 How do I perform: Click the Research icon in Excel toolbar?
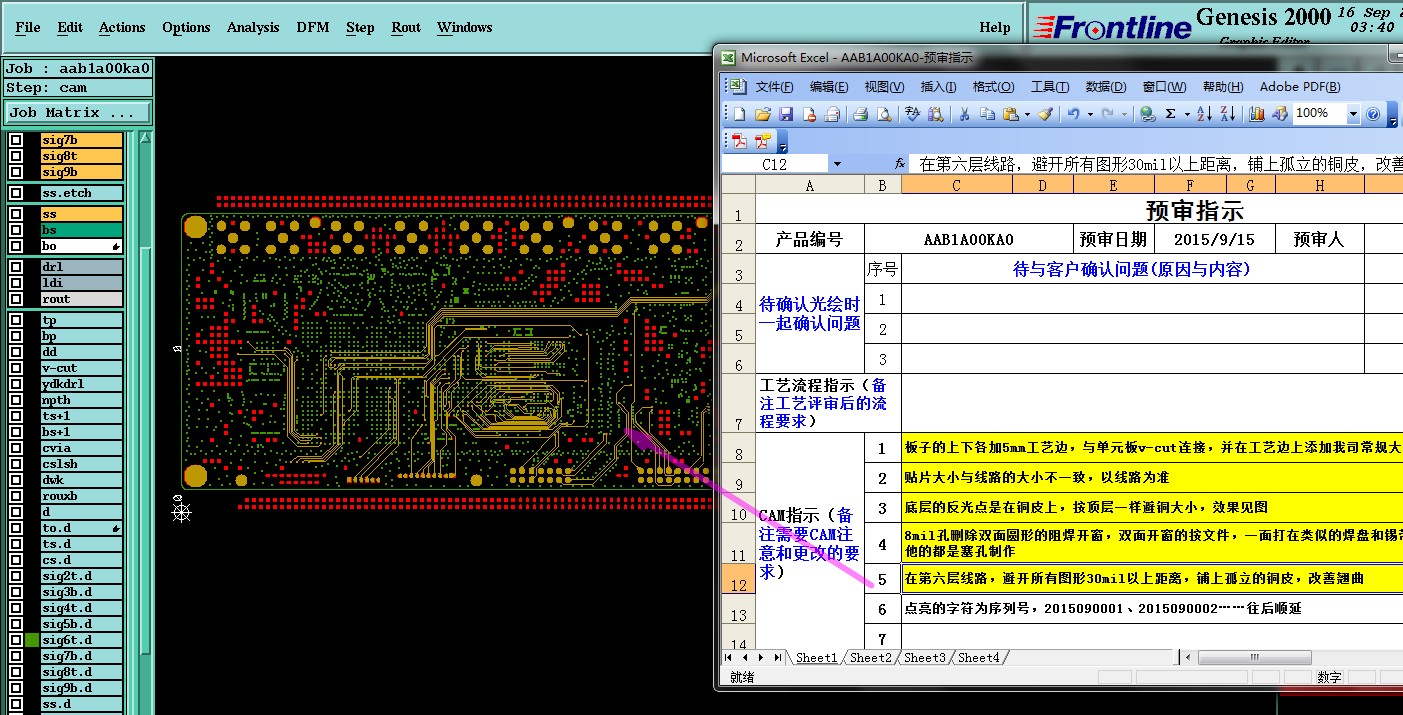(x=935, y=114)
